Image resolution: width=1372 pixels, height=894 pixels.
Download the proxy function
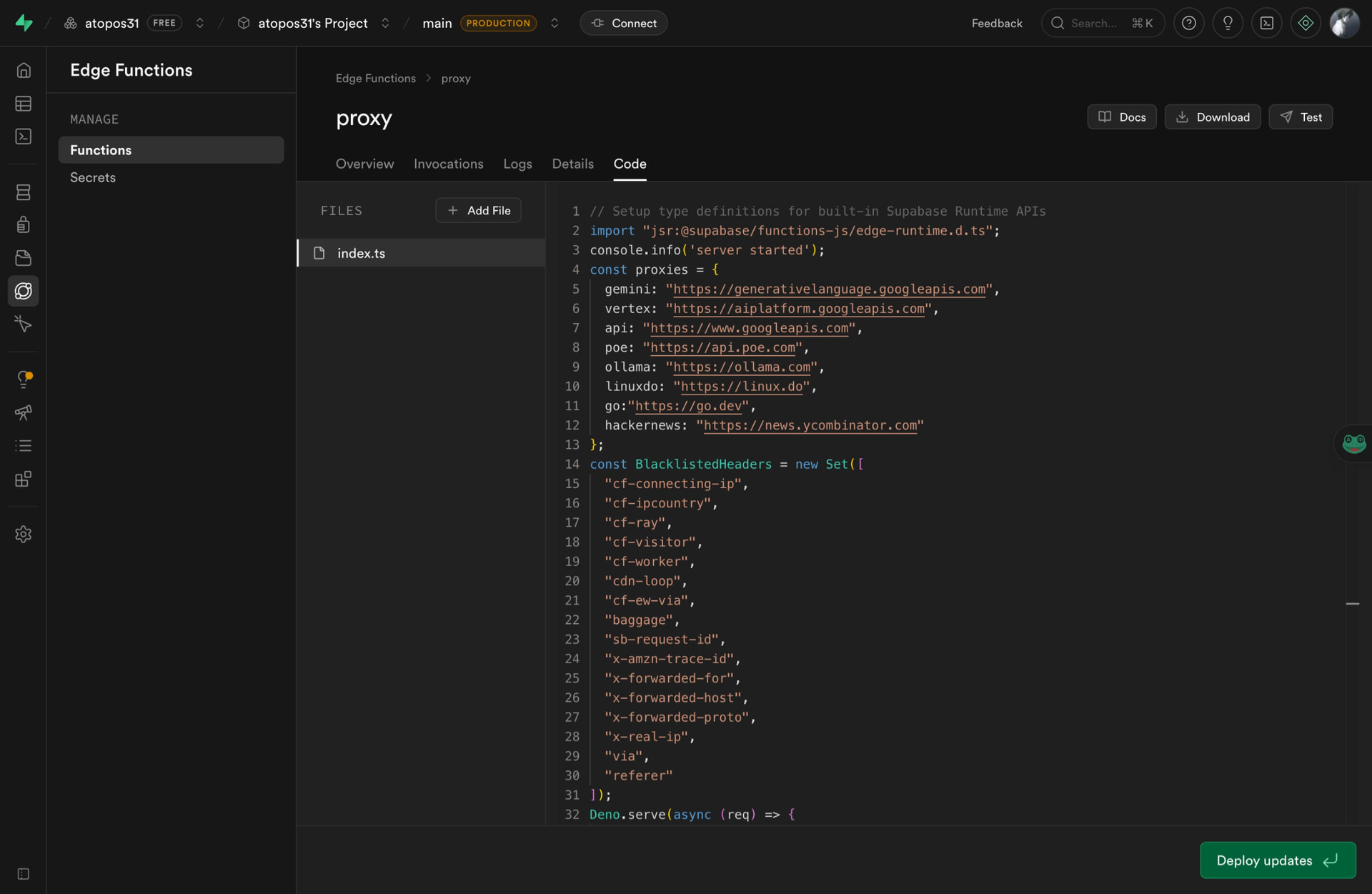tap(1212, 116)
